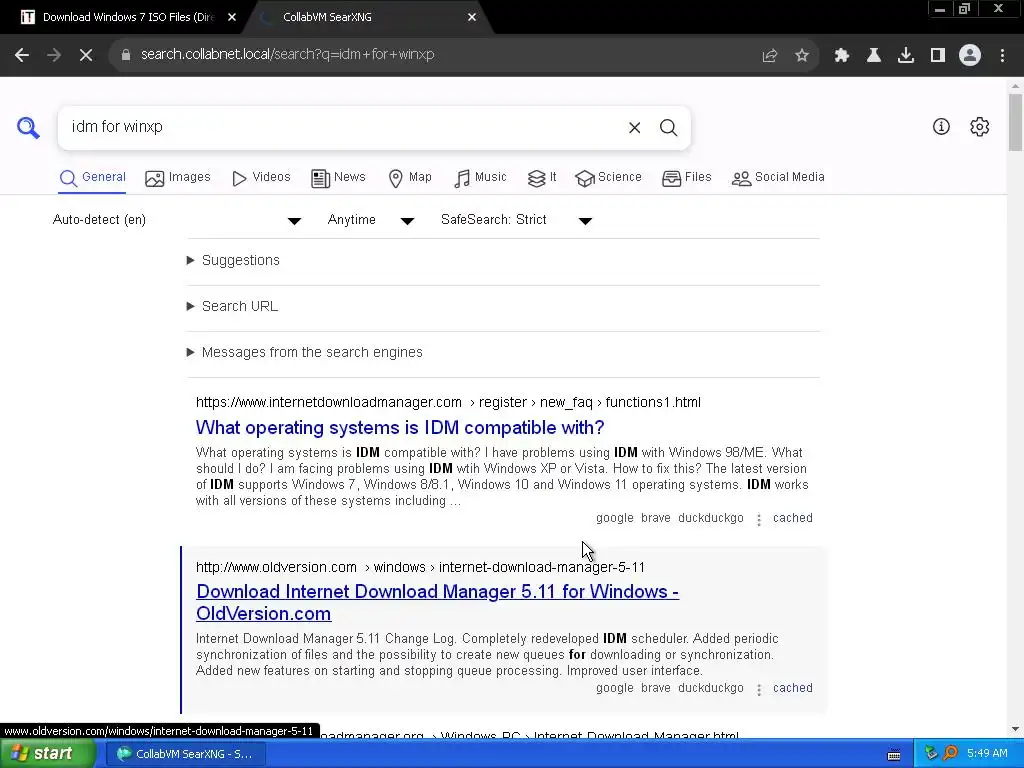Image resolution: width=1024 pixels, height=768 pixels.
Task: Close the CollabVM SearXNG tab
Action: (472, 18)
